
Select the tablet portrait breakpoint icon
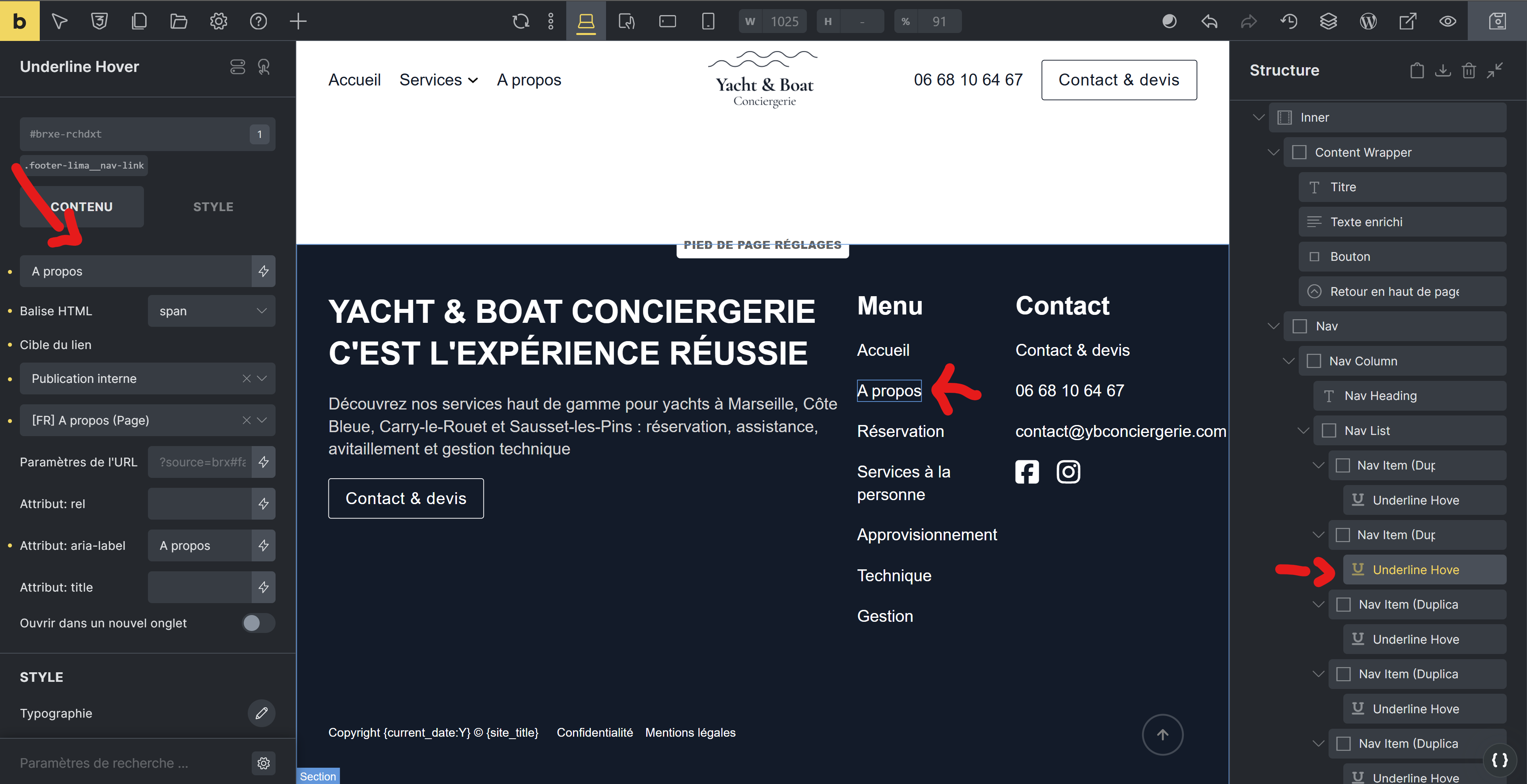627,21
